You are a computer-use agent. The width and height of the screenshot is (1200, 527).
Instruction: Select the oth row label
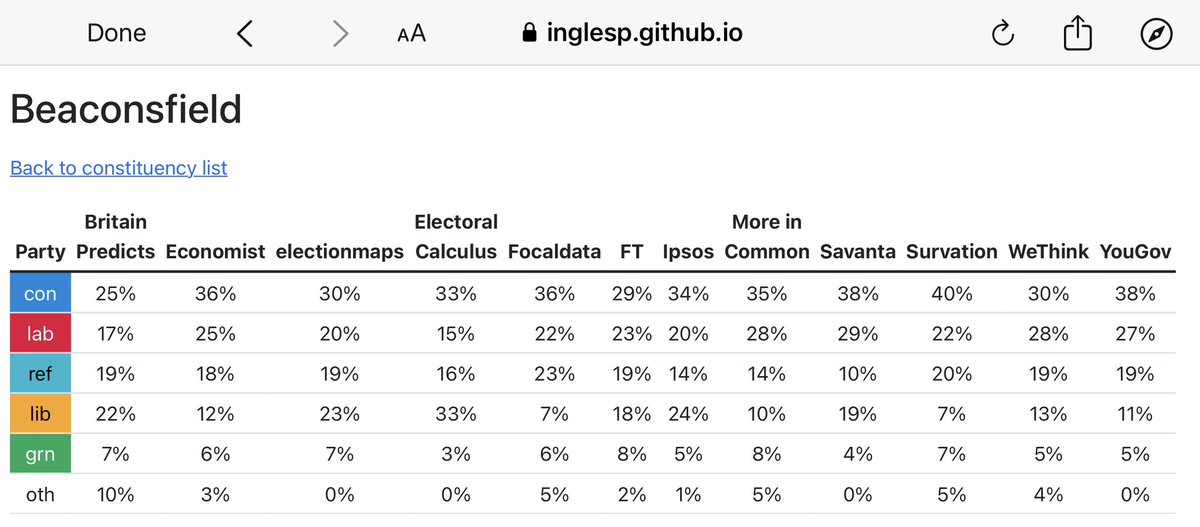coord(40,494)
